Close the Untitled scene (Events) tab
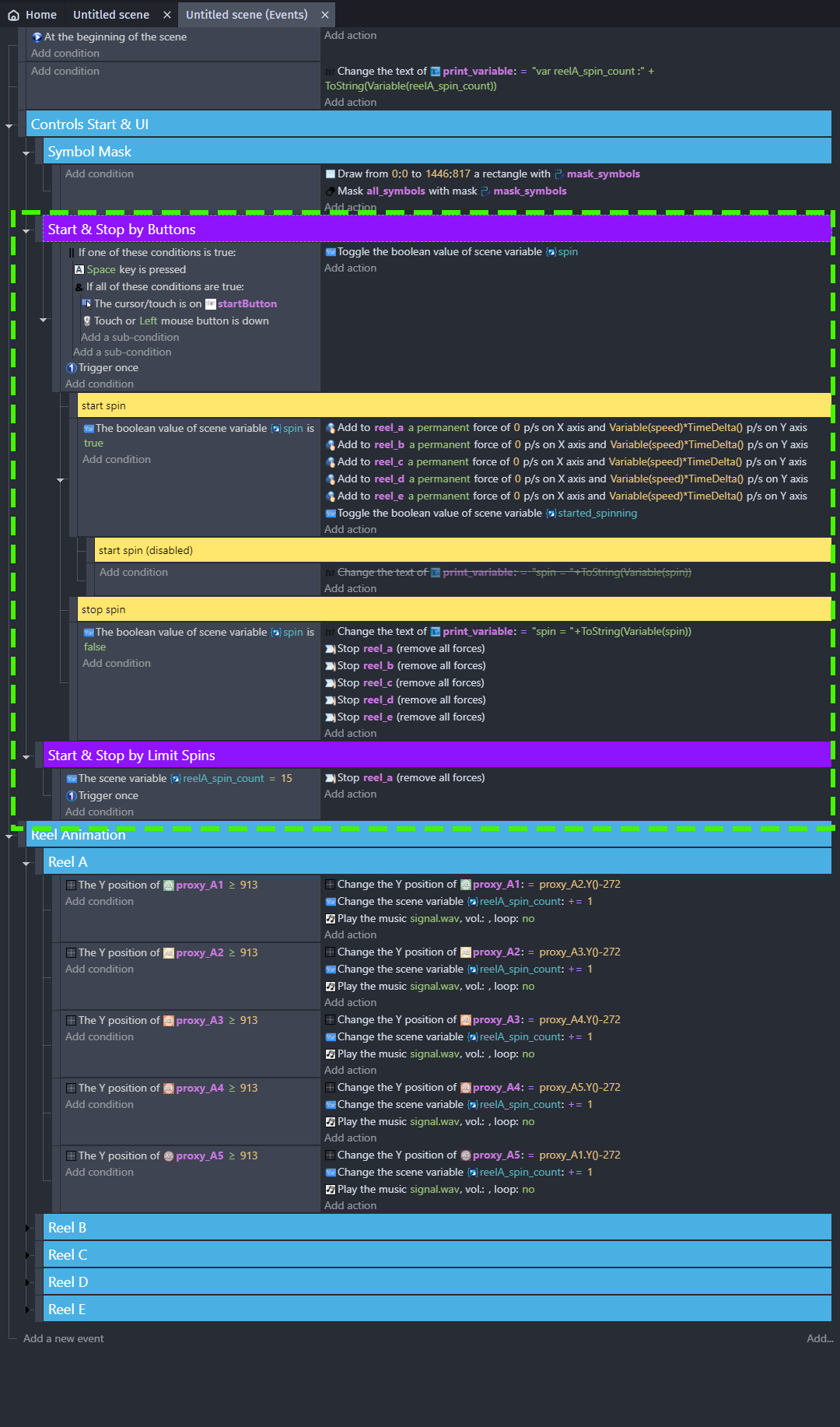The width and height of the screenshot is (840, 1427). click(x=325, y=15)
